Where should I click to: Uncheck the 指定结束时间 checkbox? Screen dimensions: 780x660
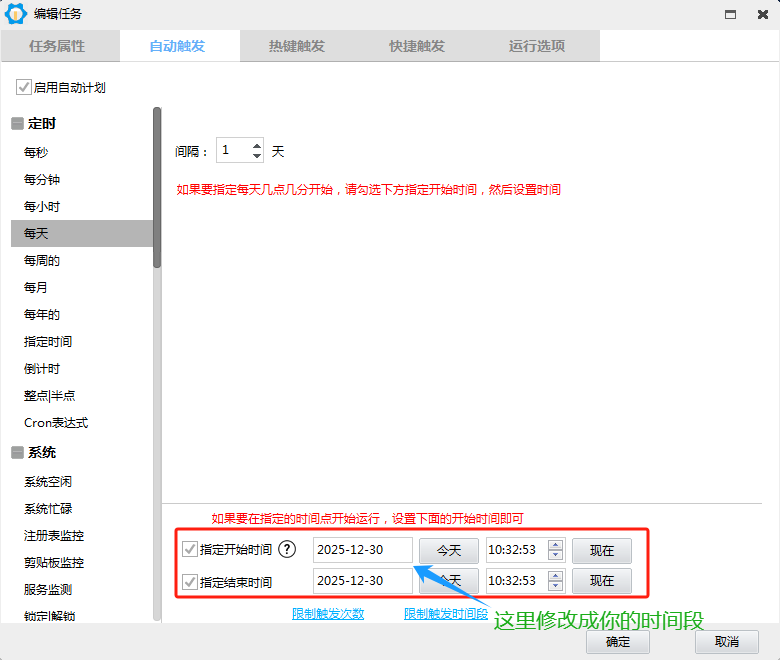coord(190,581)
